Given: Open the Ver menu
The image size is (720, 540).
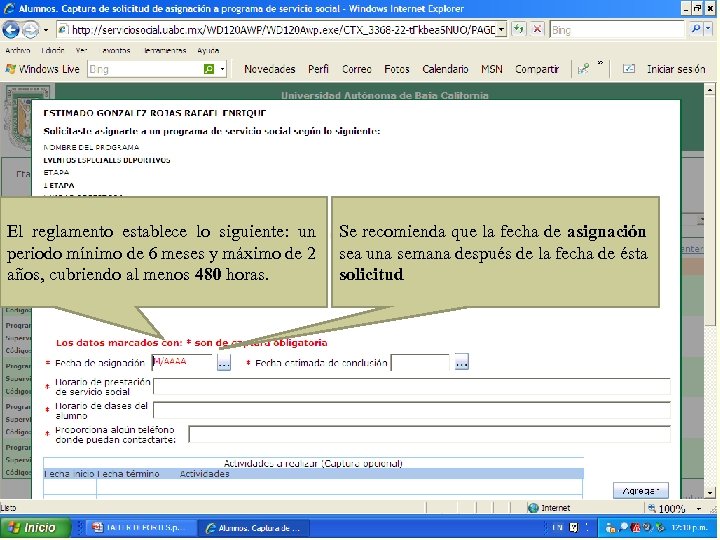Looking at the screenshot, I should pyautogui.click(x=81, y=51).
